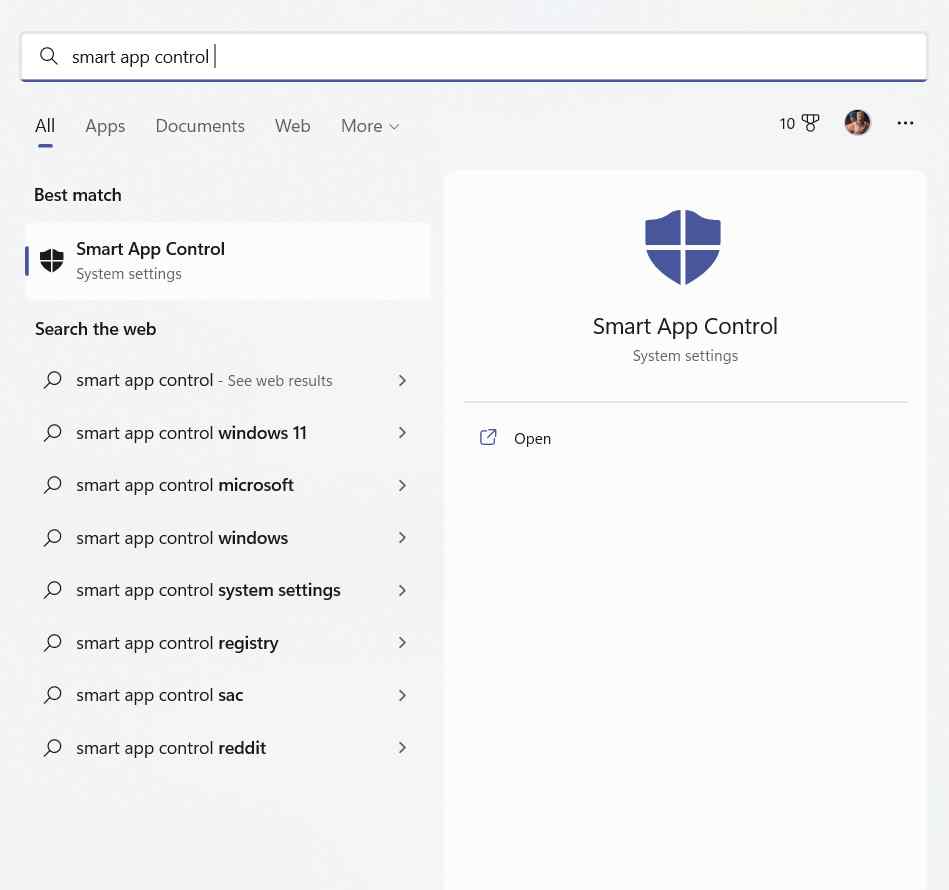Switch to the All tab
949x890 pixels.
coord(45,126)
